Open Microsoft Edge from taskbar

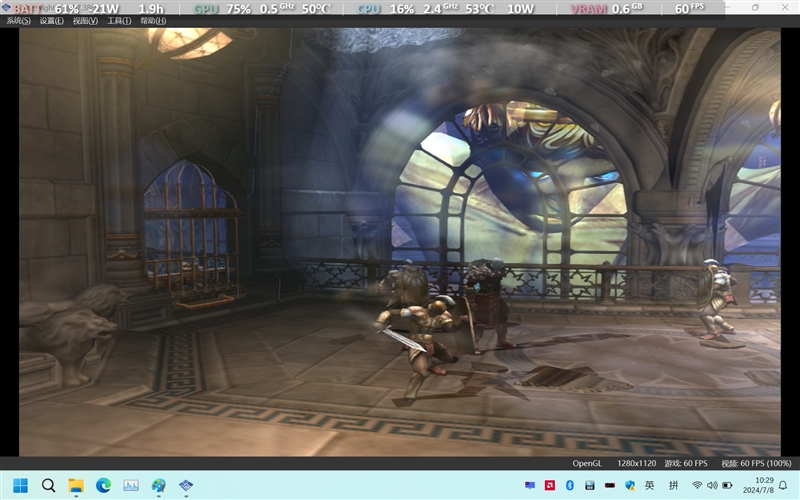point(103,485)
